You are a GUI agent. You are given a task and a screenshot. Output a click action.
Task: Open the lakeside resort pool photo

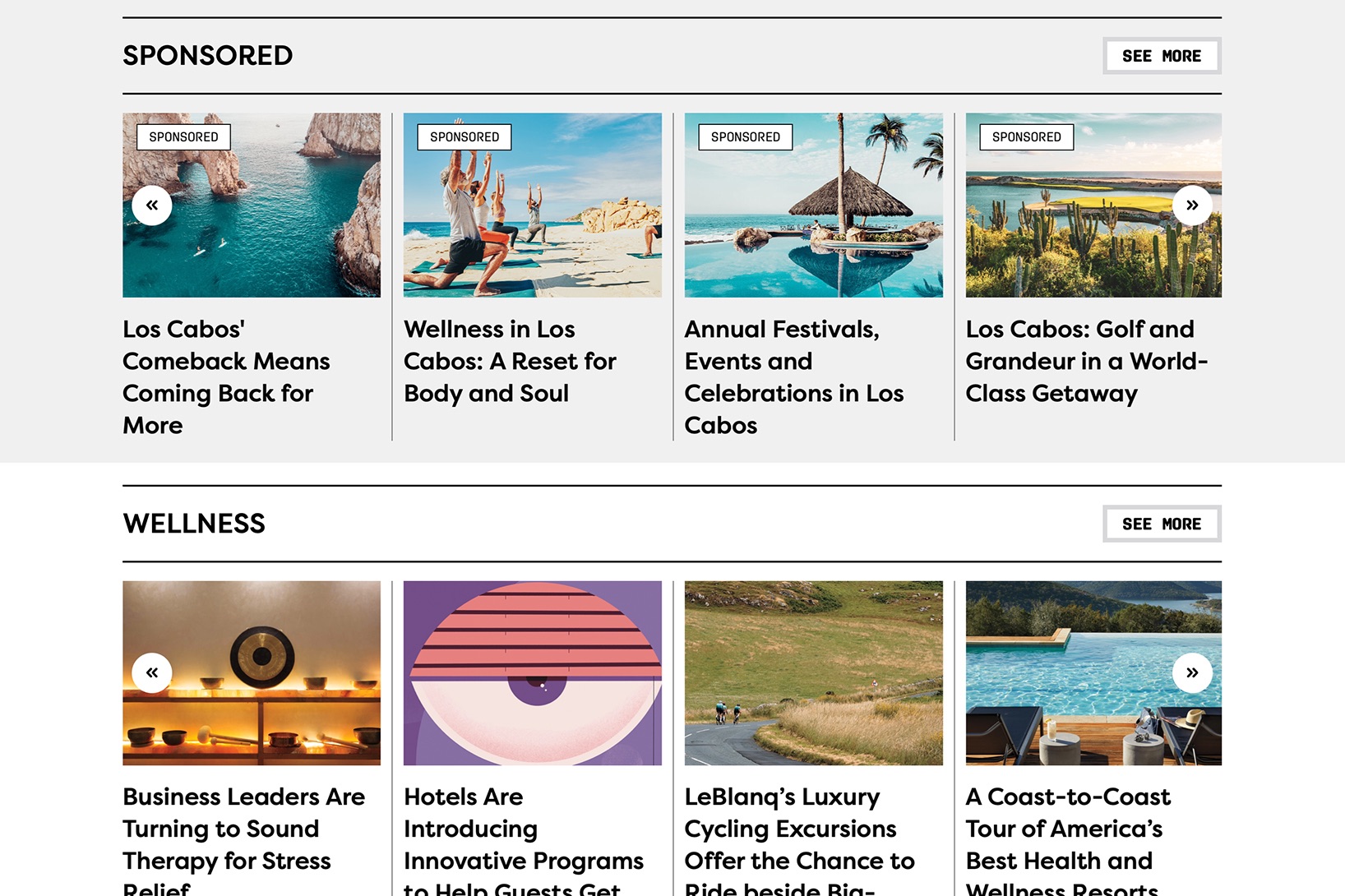1093,673
